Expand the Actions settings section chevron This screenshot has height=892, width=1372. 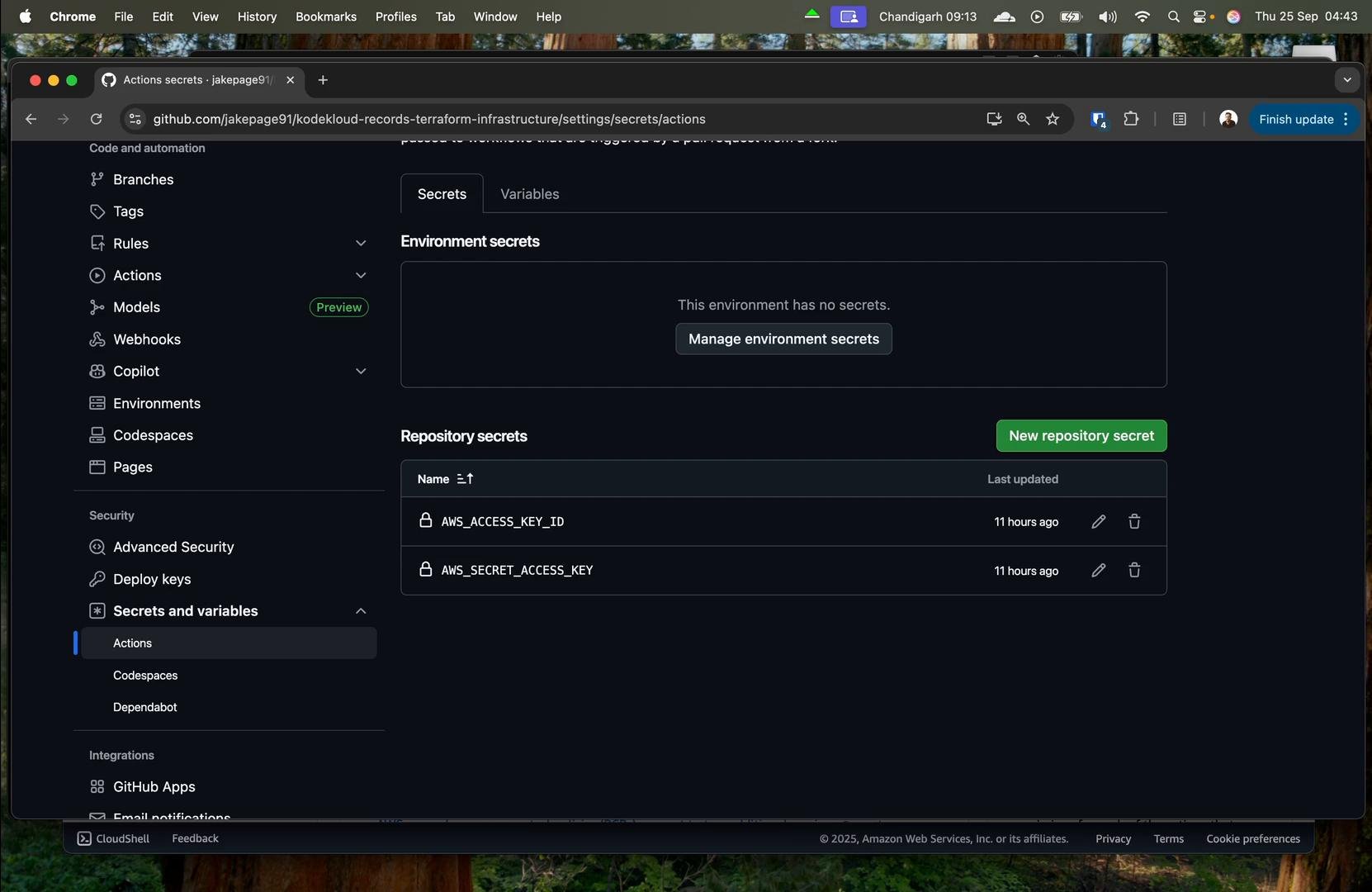click(361, 275)
